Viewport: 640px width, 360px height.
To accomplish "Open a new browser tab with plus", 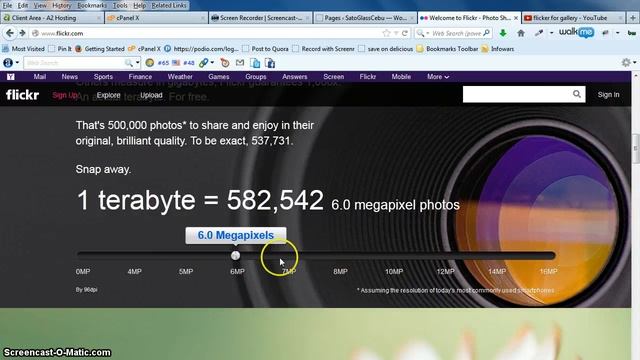I will 633,18.
